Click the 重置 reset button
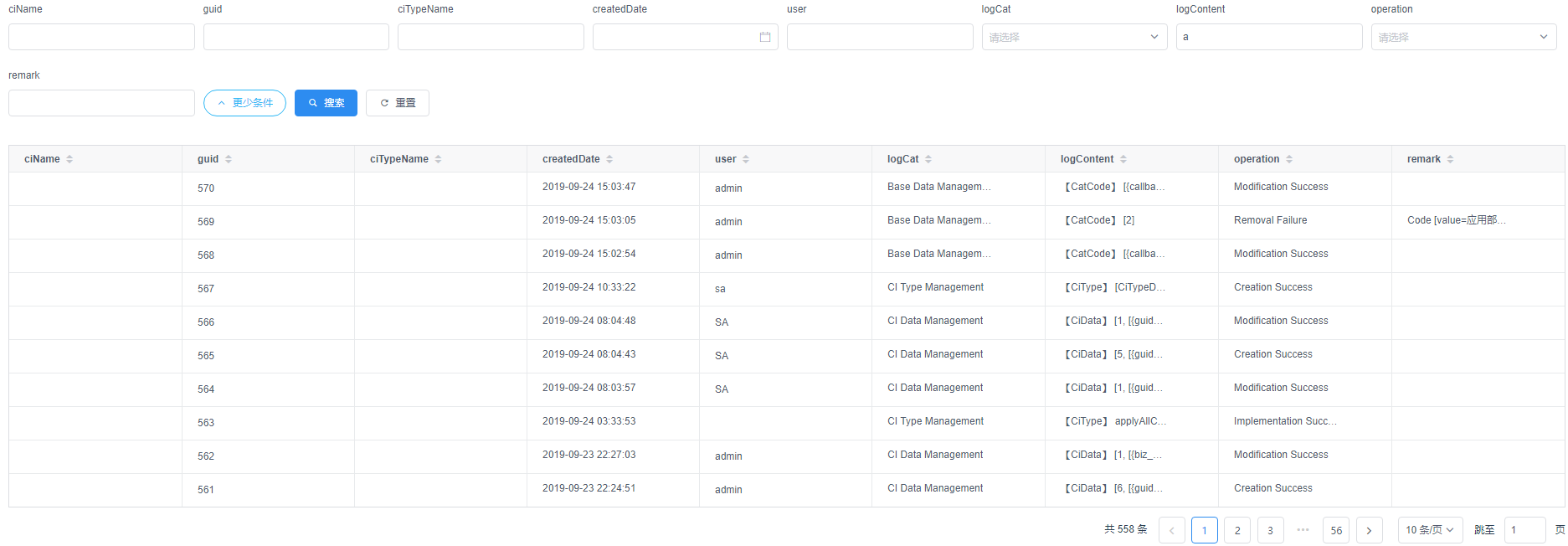The image size is (1568, 546). (398, 103)
